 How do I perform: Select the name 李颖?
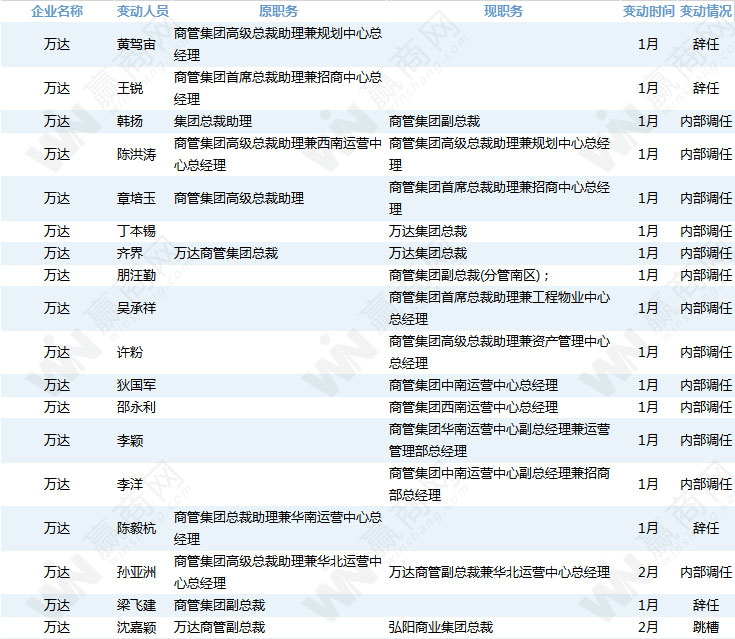click(x=130, y=440)
